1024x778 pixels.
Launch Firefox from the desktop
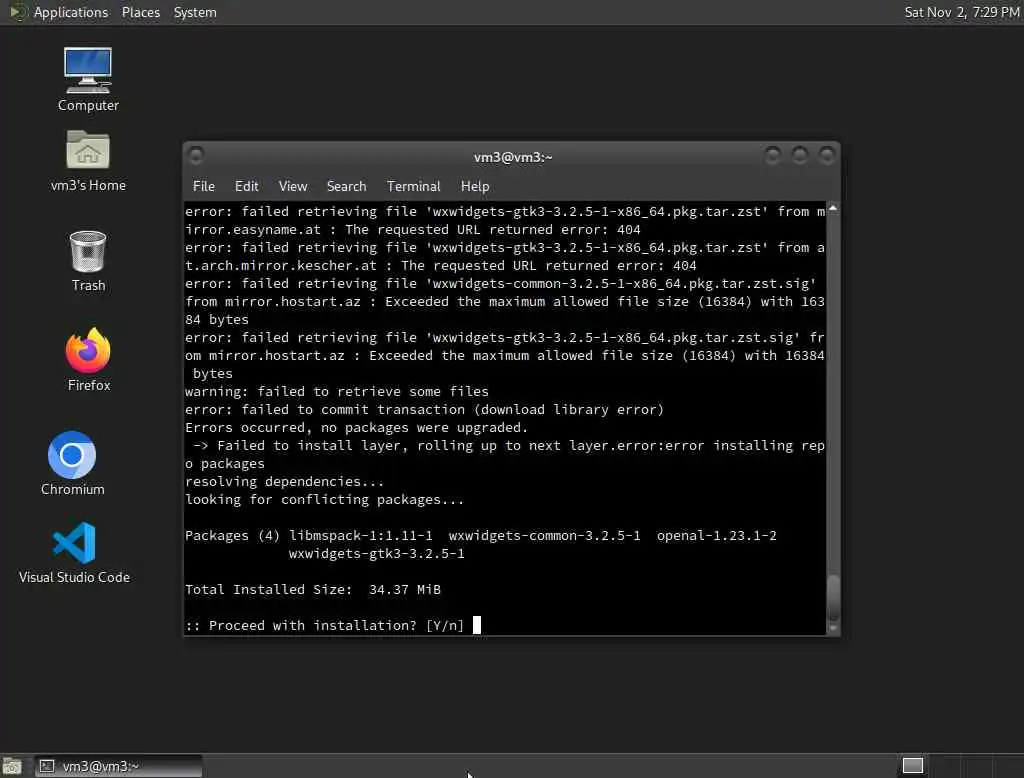pos(88,360)
